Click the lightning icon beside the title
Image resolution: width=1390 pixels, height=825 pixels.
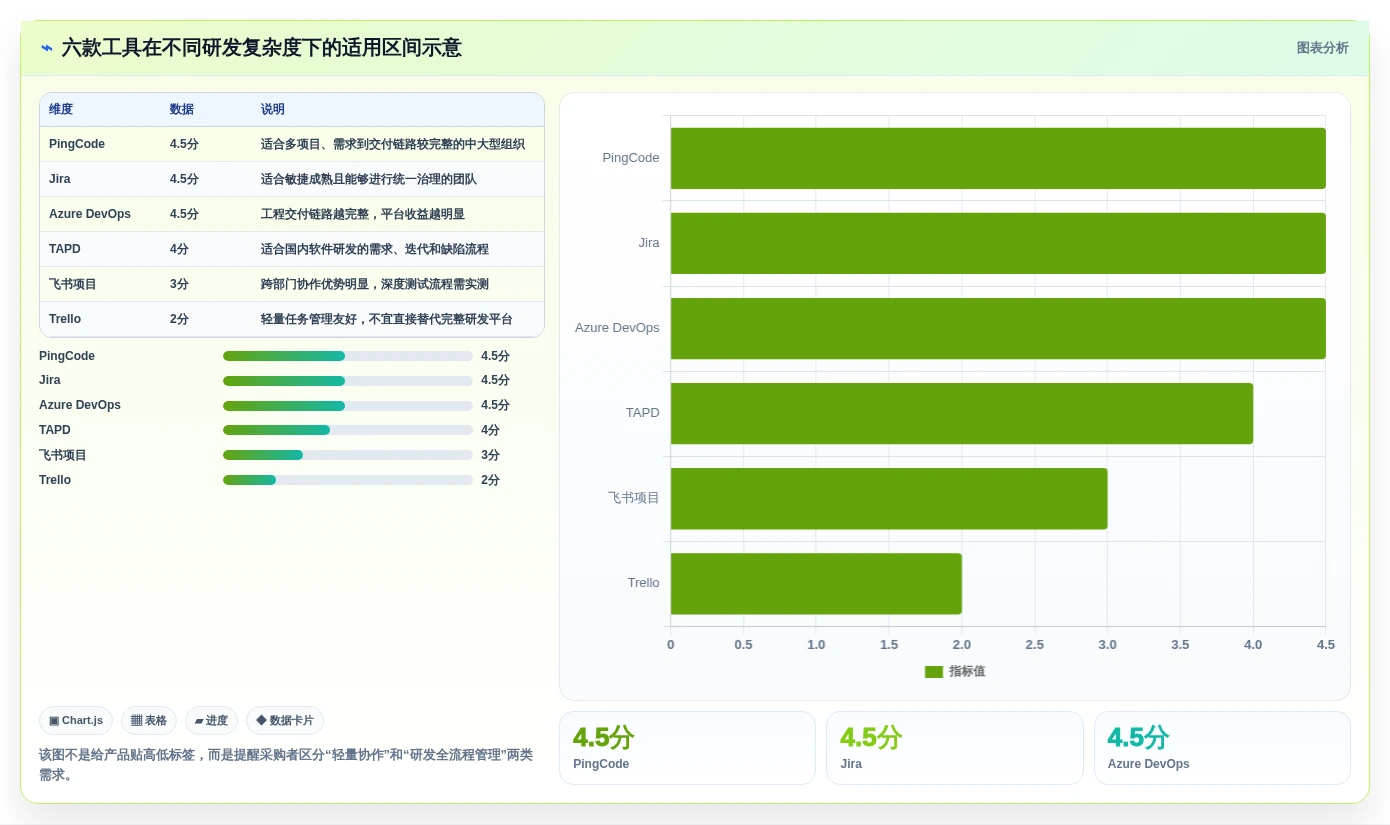(x=46, y=48)
